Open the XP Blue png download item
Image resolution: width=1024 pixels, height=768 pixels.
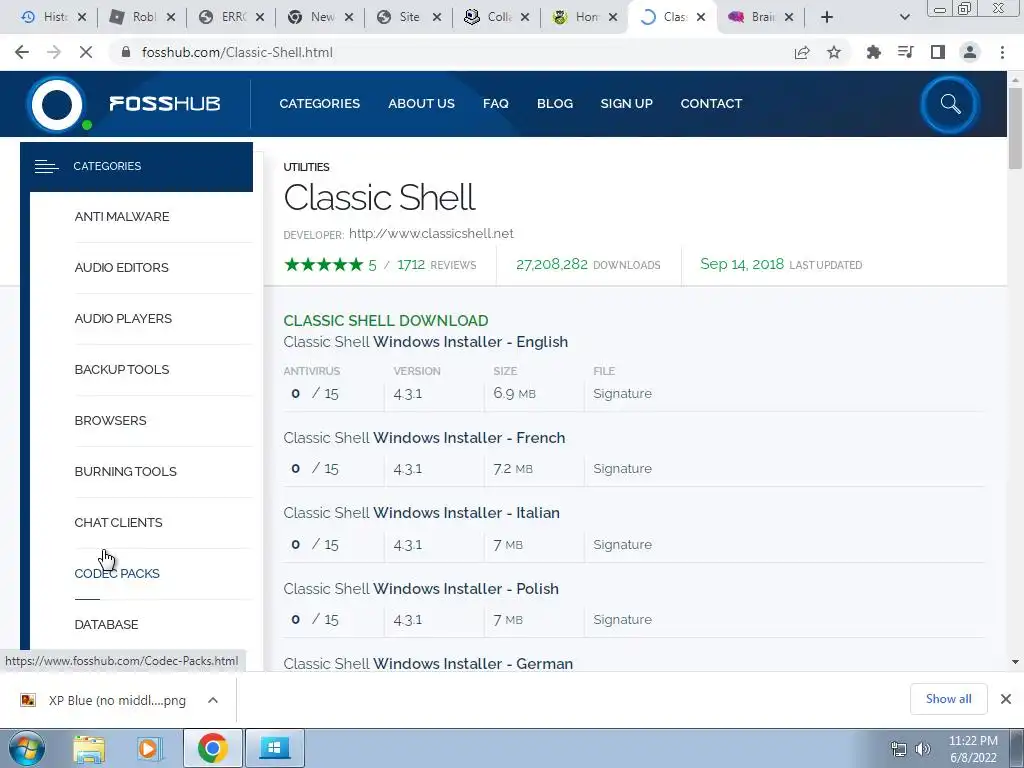(x=104, y=700)
